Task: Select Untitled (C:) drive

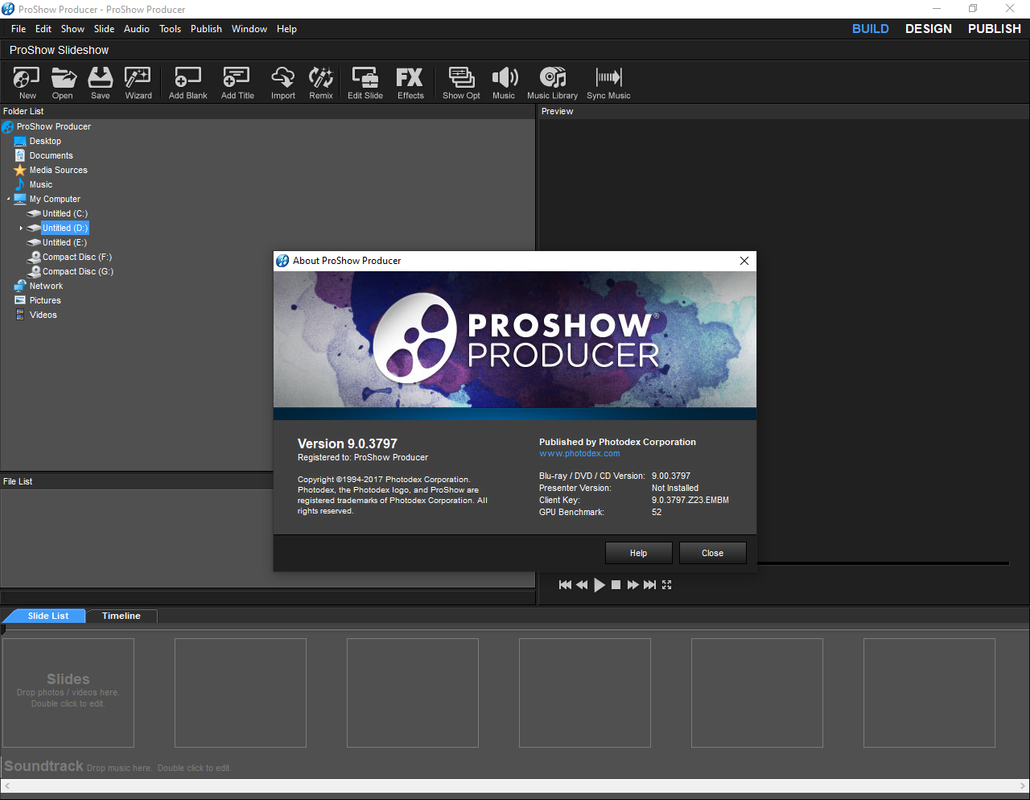Action: pos(64,213)
